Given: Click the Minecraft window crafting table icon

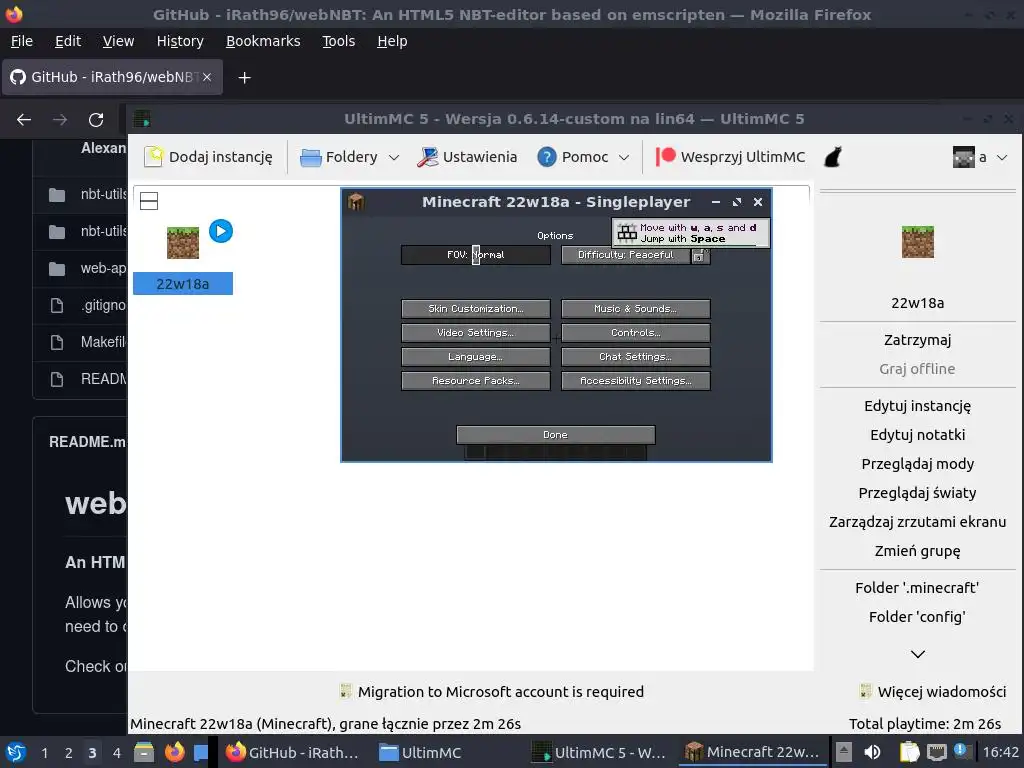Looking at the screenshot, I should [x=356, y=202].
